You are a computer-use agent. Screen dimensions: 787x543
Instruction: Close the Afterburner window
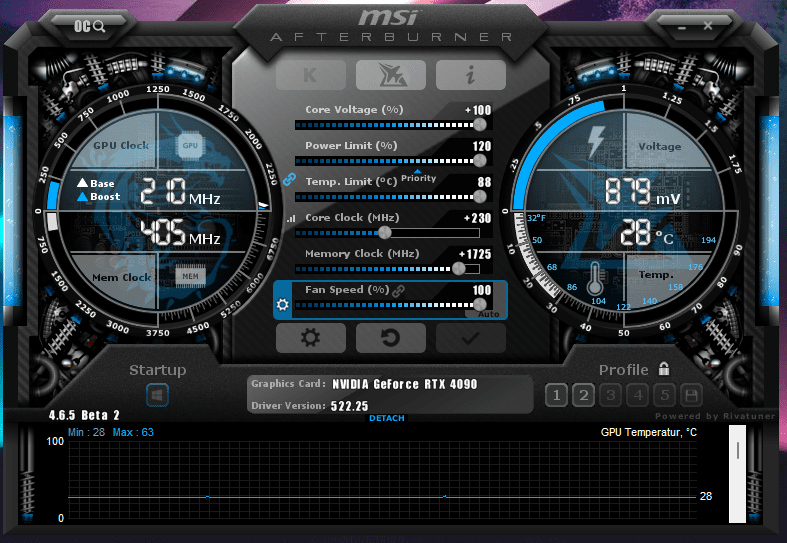(708, 26)
